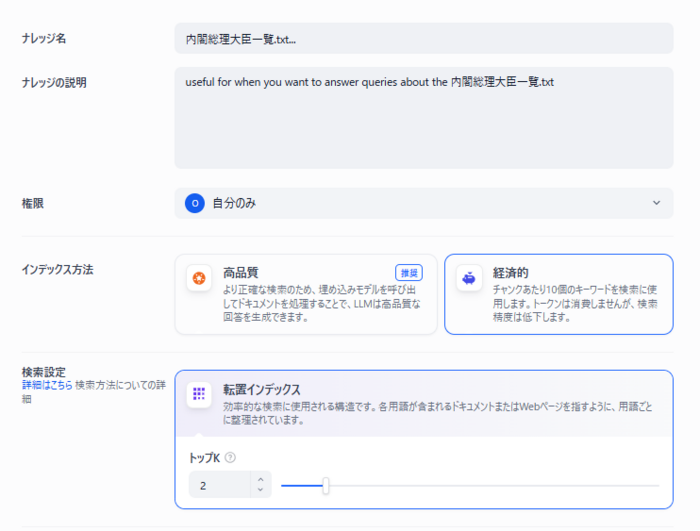Click the Top K help question mark icon
Image resolution: width=700 pixels, height=531 pixels.
point(230,458)
